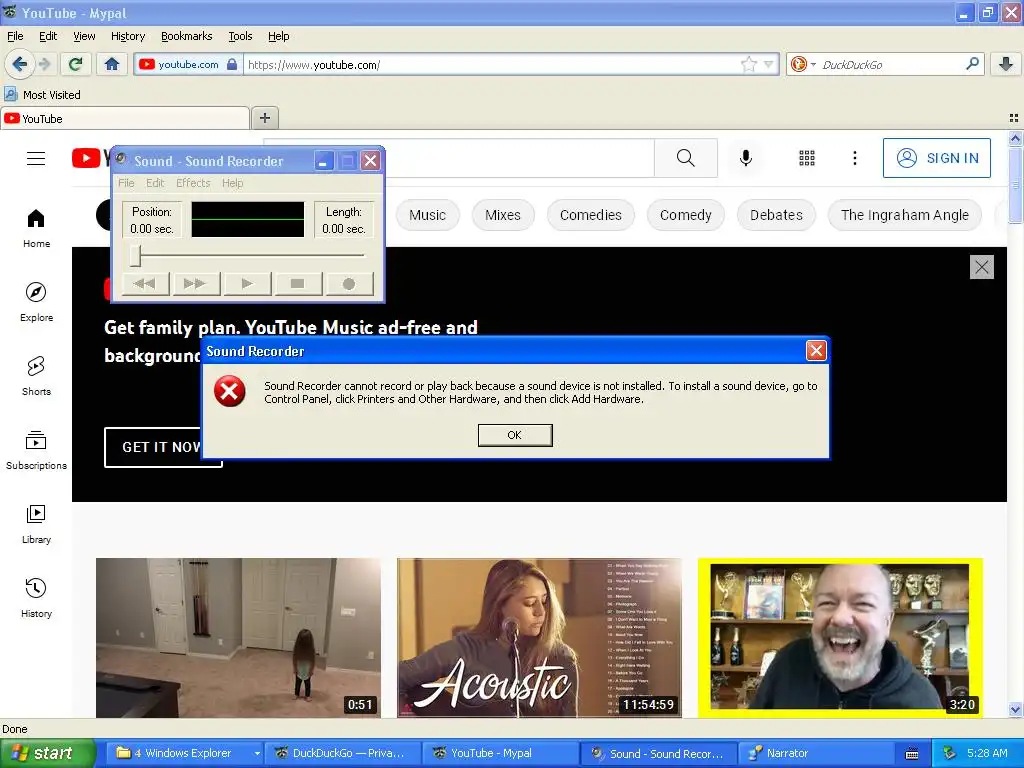Open the Effects menu in Sound Recorder
The width and height of the screenshot is (1024, 768).
coord(193,183)
